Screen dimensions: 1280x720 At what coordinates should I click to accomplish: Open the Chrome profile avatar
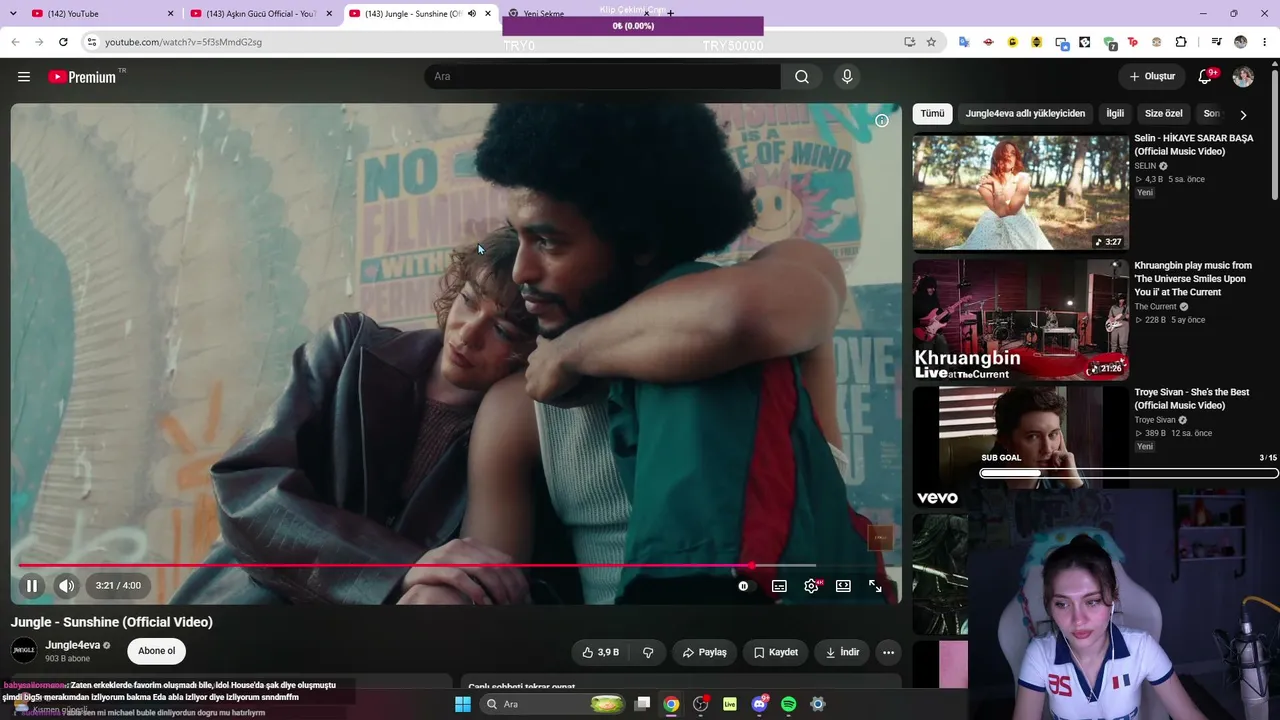[1241, 42]
